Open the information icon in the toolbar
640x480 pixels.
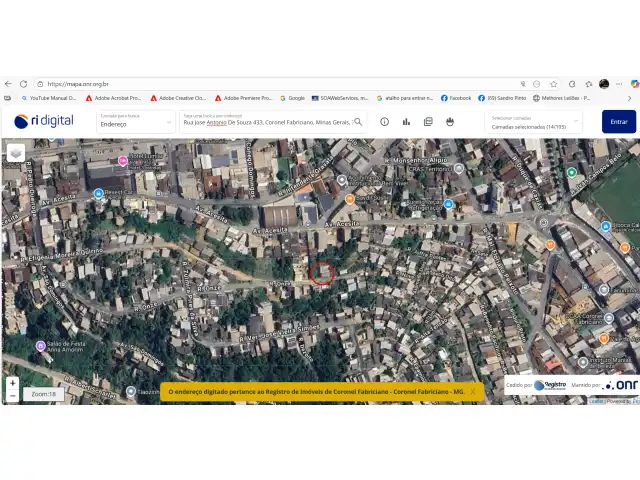384,122
